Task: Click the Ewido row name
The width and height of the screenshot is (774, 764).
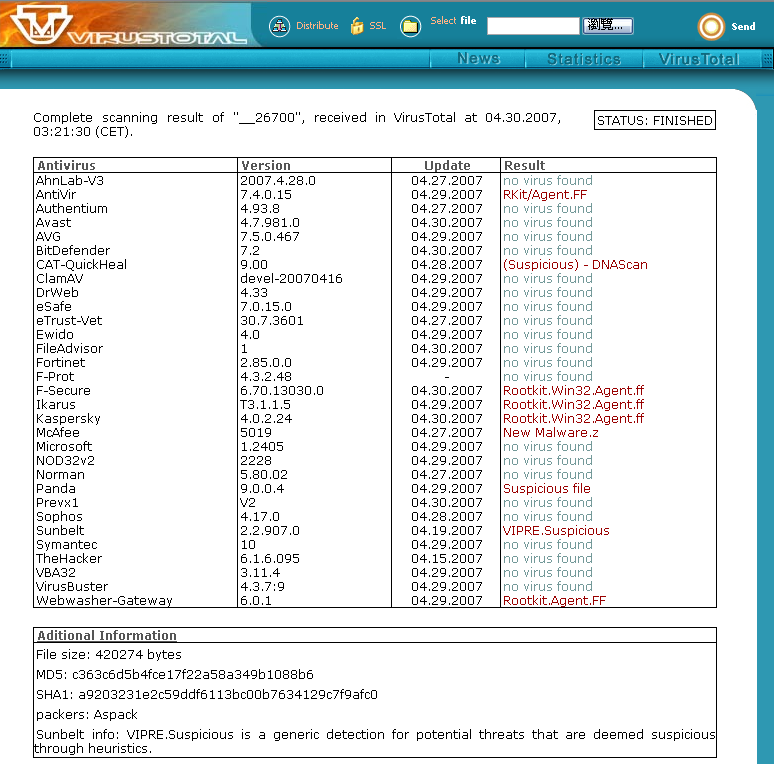Action: click(x=54, y=335)
